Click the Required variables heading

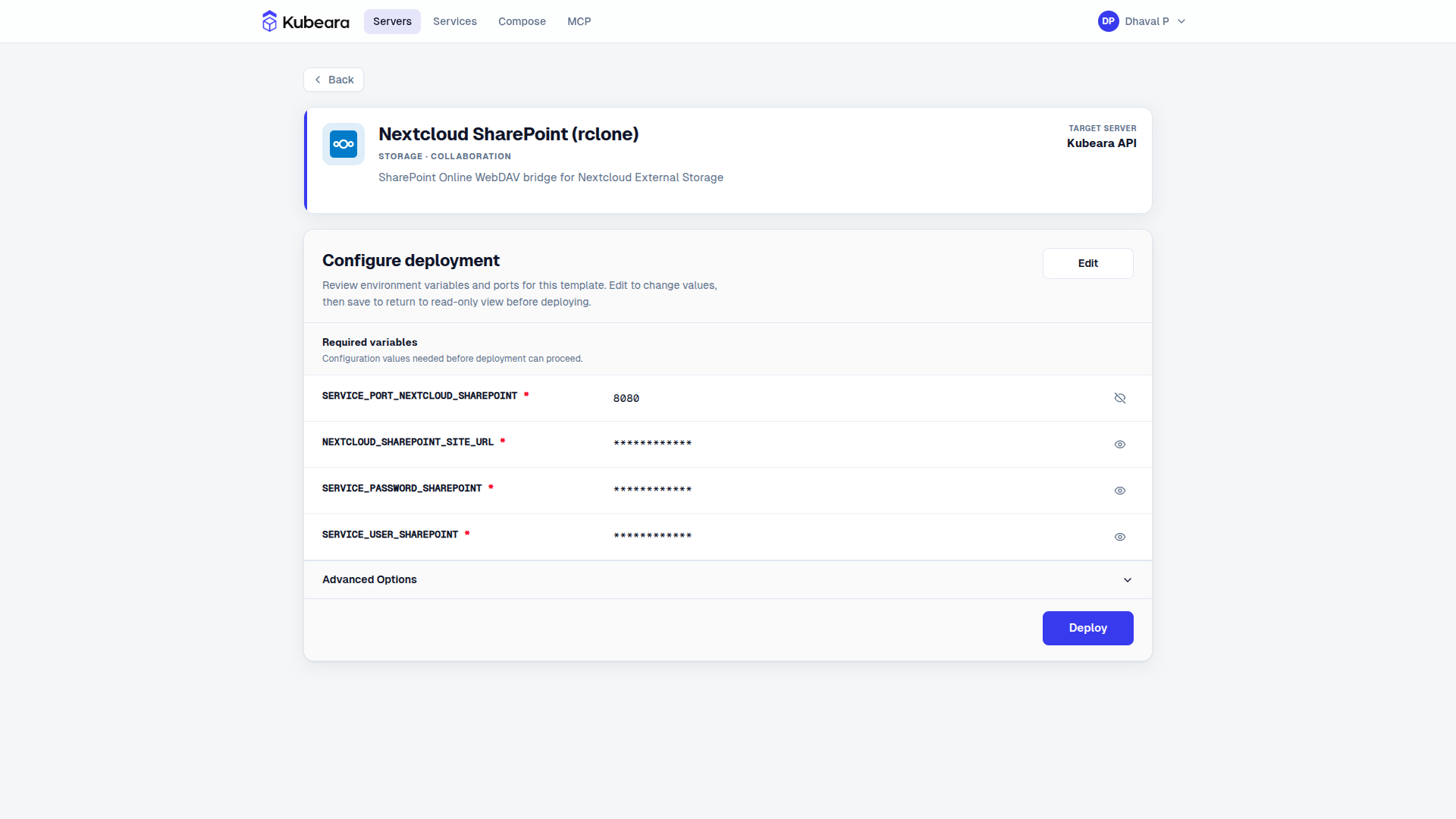click(369, 343)
